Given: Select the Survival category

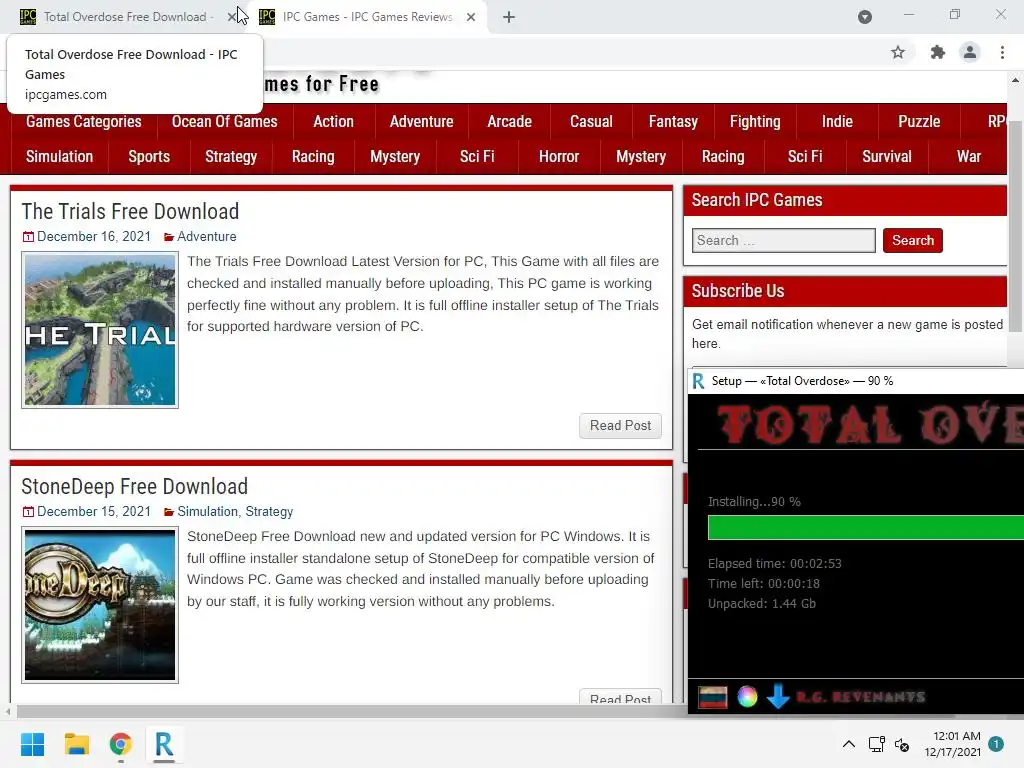Looking at the screenshot, I should pyautogui.click(x=887, y=157).
